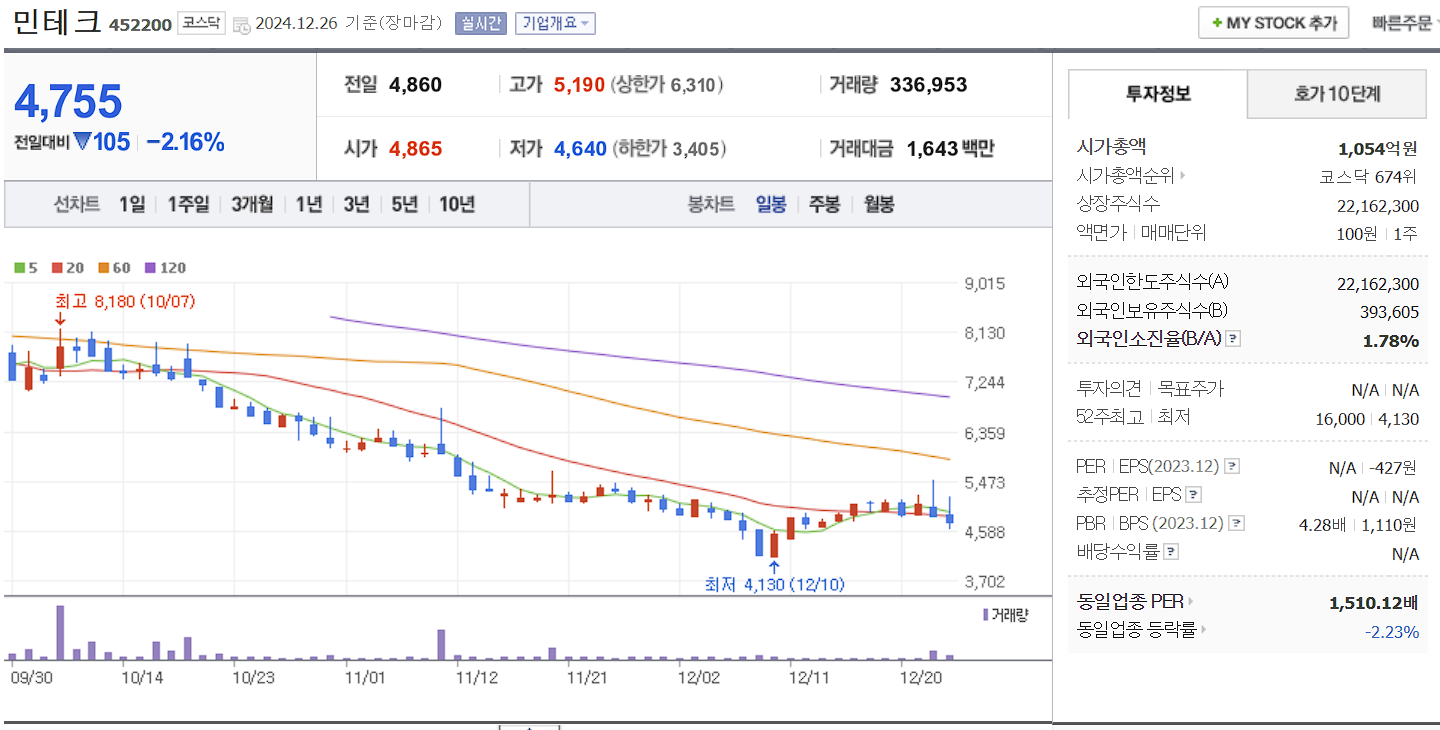Toggle the 60-day moving average legend
Viewport: 1440px width, 730px height.
113,268
